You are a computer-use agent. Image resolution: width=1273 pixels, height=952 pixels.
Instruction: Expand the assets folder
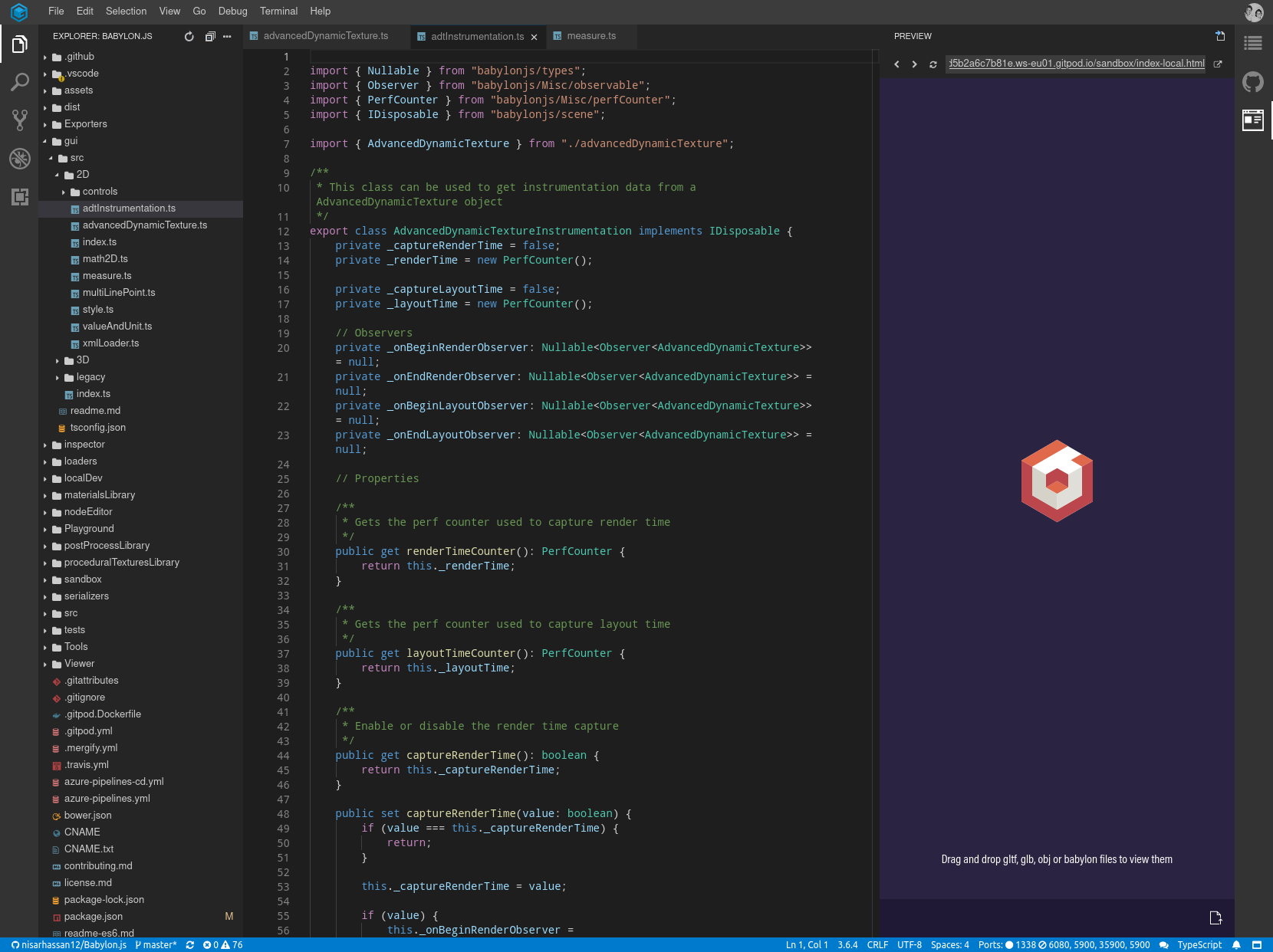(x=140, y=90)
